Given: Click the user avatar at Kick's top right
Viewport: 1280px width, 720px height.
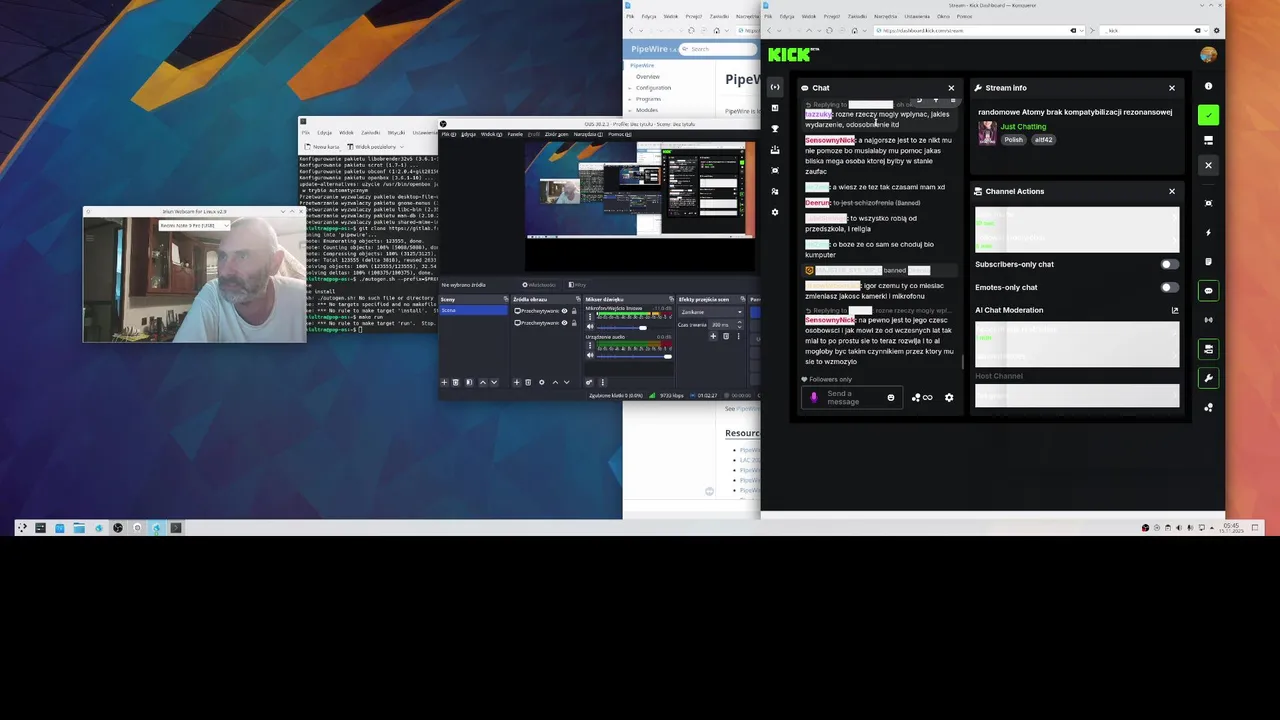Looking at the screenshot, I should (x=1208, y=55).
